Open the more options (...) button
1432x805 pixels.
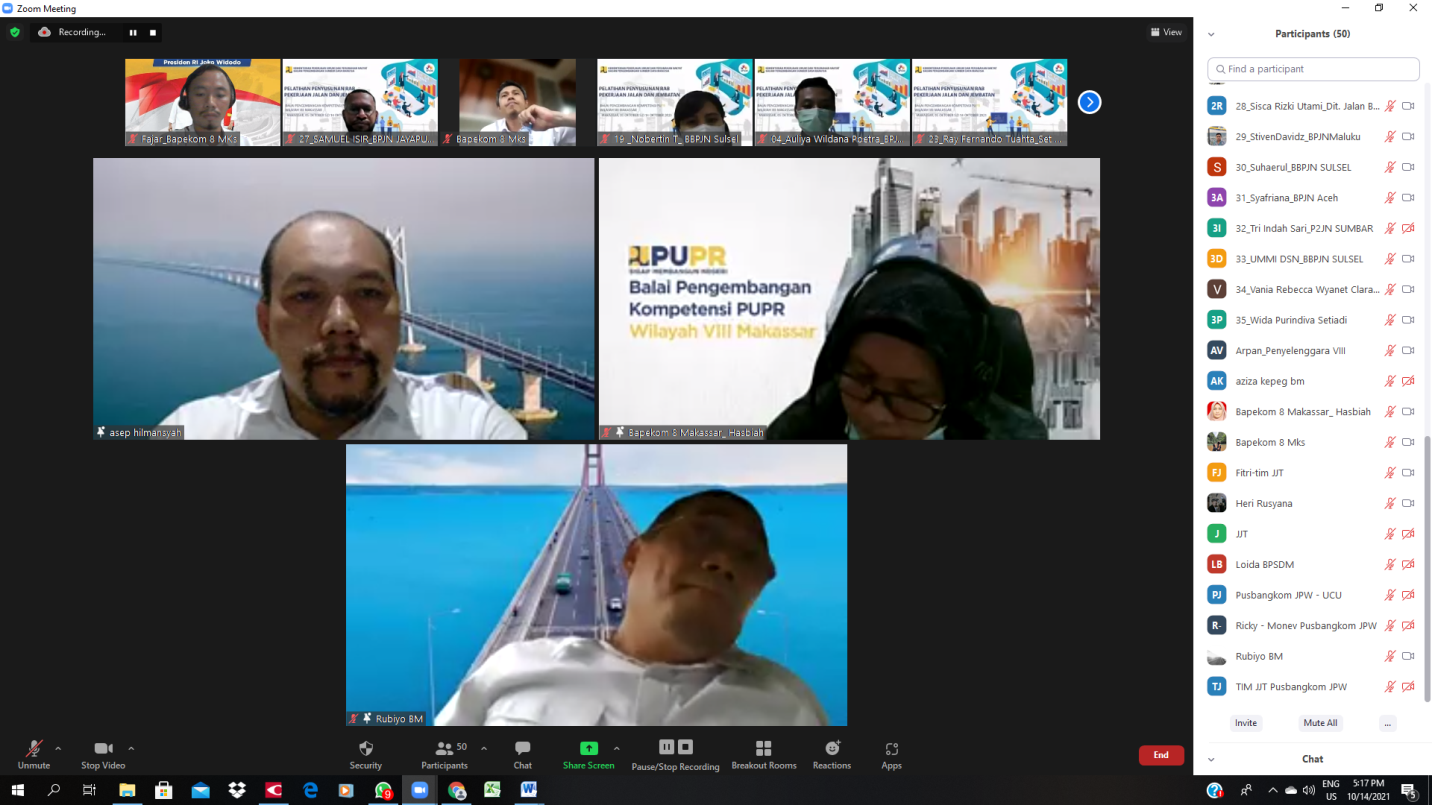(1387, 722)
